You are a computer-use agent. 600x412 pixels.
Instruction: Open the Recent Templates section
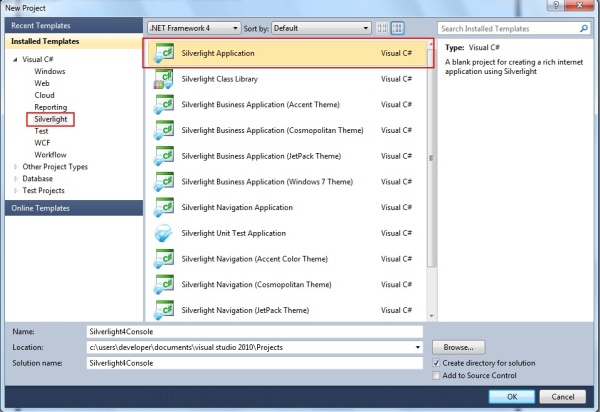click(x=74, y=26)
